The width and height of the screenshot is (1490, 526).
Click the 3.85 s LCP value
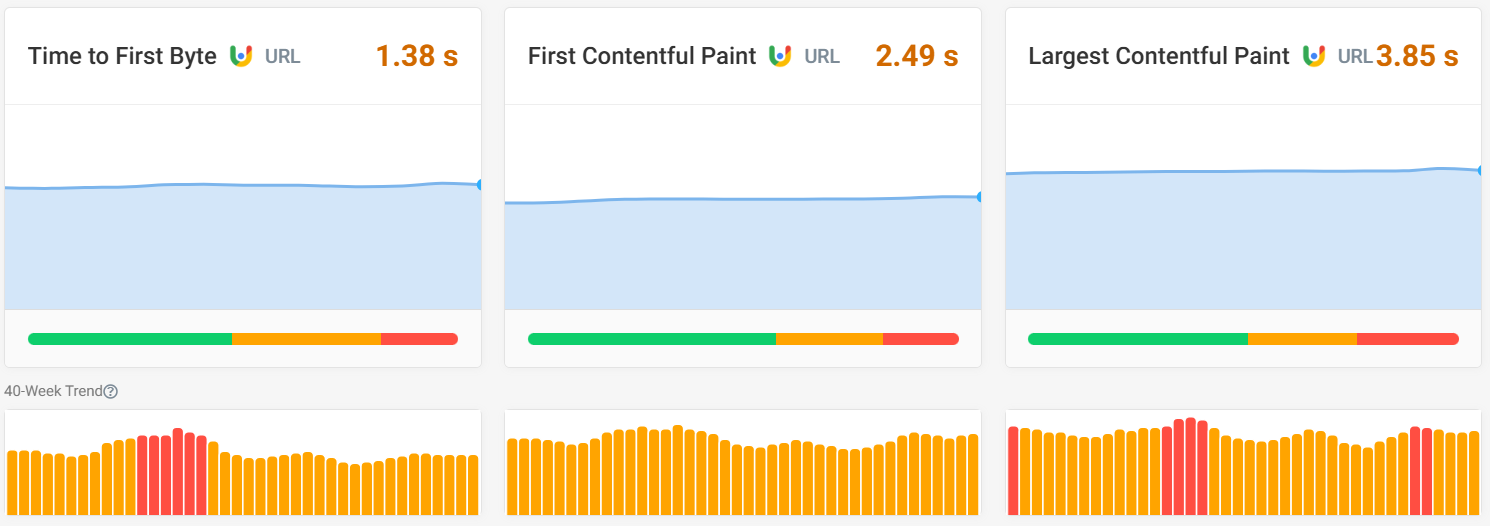tap(1417, 56)
